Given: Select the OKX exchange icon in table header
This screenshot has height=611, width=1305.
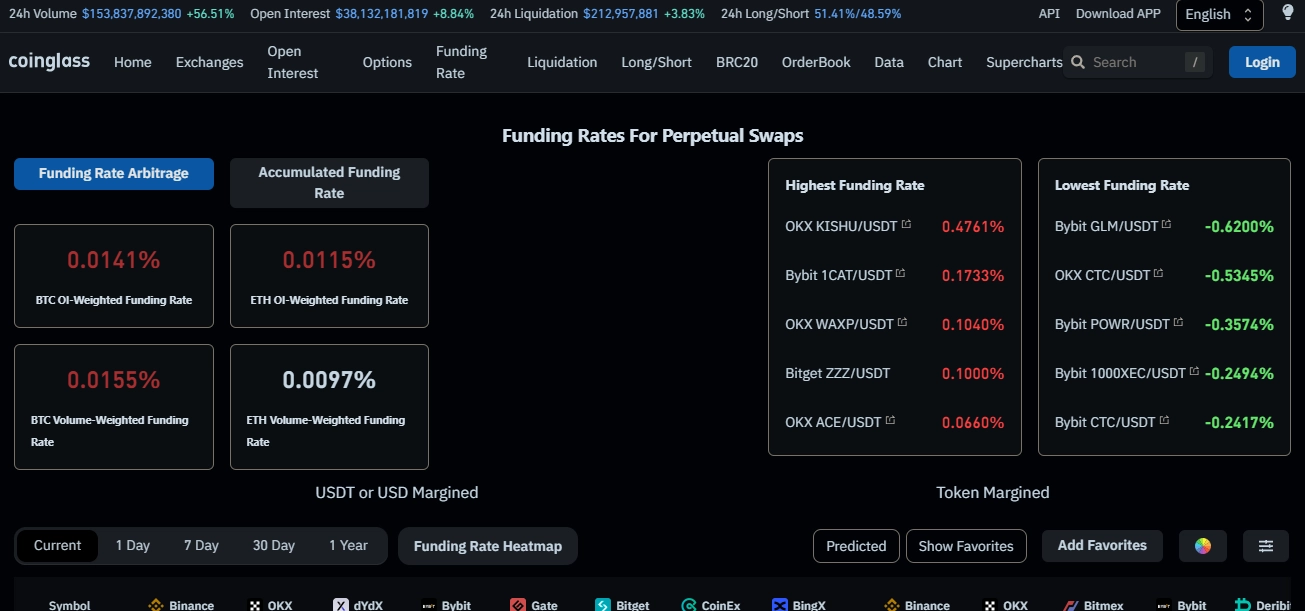Looking at the screenshot, I should click(255, 605).
